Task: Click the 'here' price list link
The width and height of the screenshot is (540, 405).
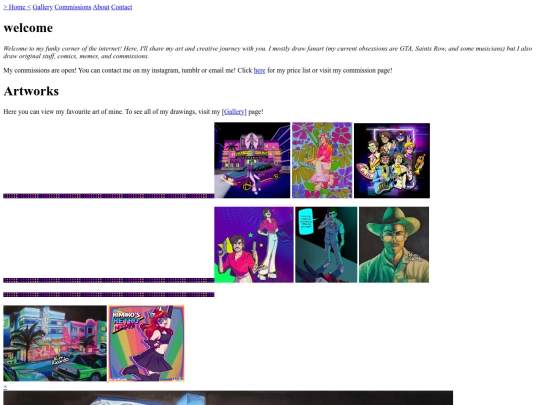Action: point(259,70)
